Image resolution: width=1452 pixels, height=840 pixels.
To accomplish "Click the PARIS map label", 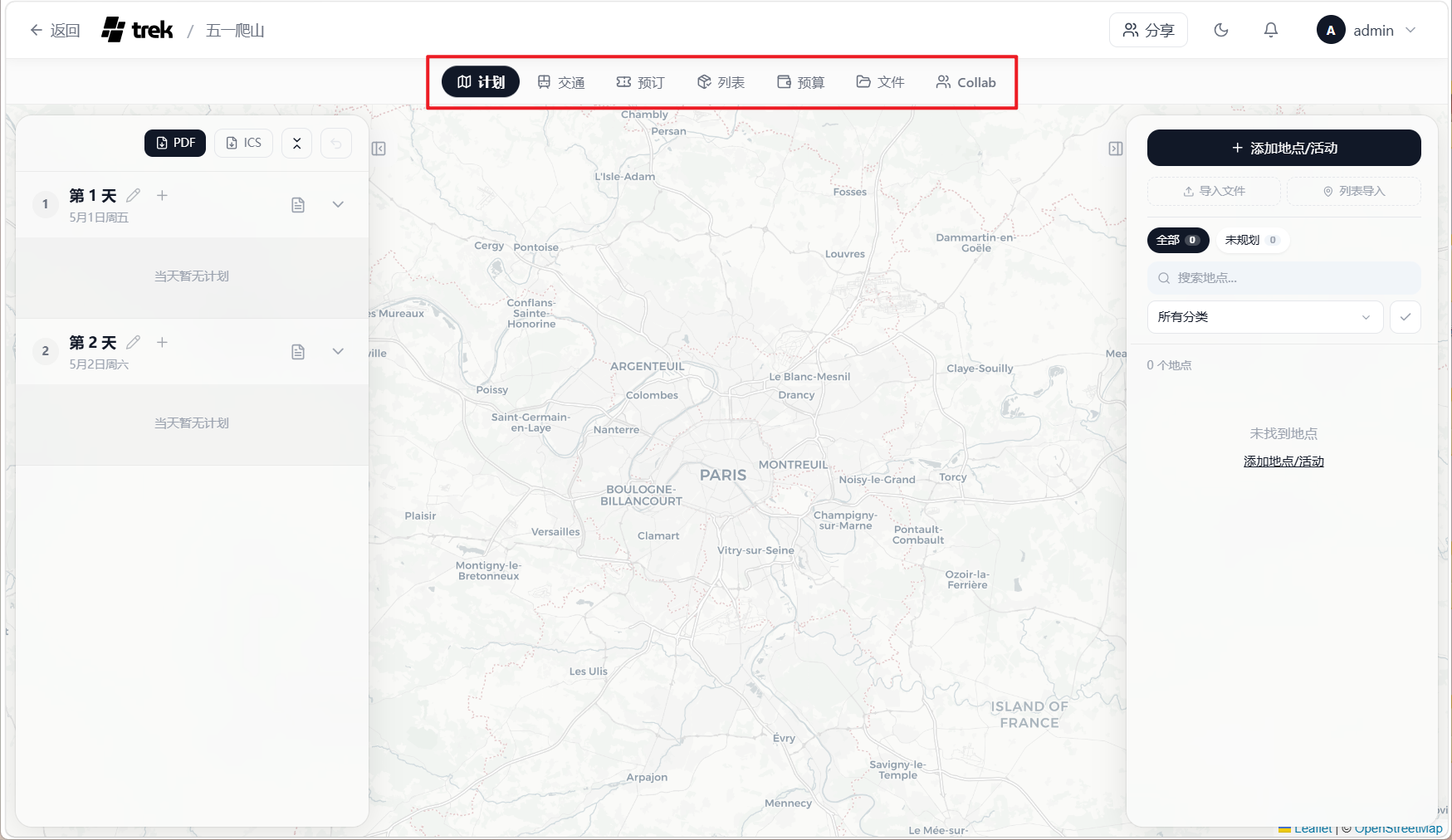I will (723, 475).
